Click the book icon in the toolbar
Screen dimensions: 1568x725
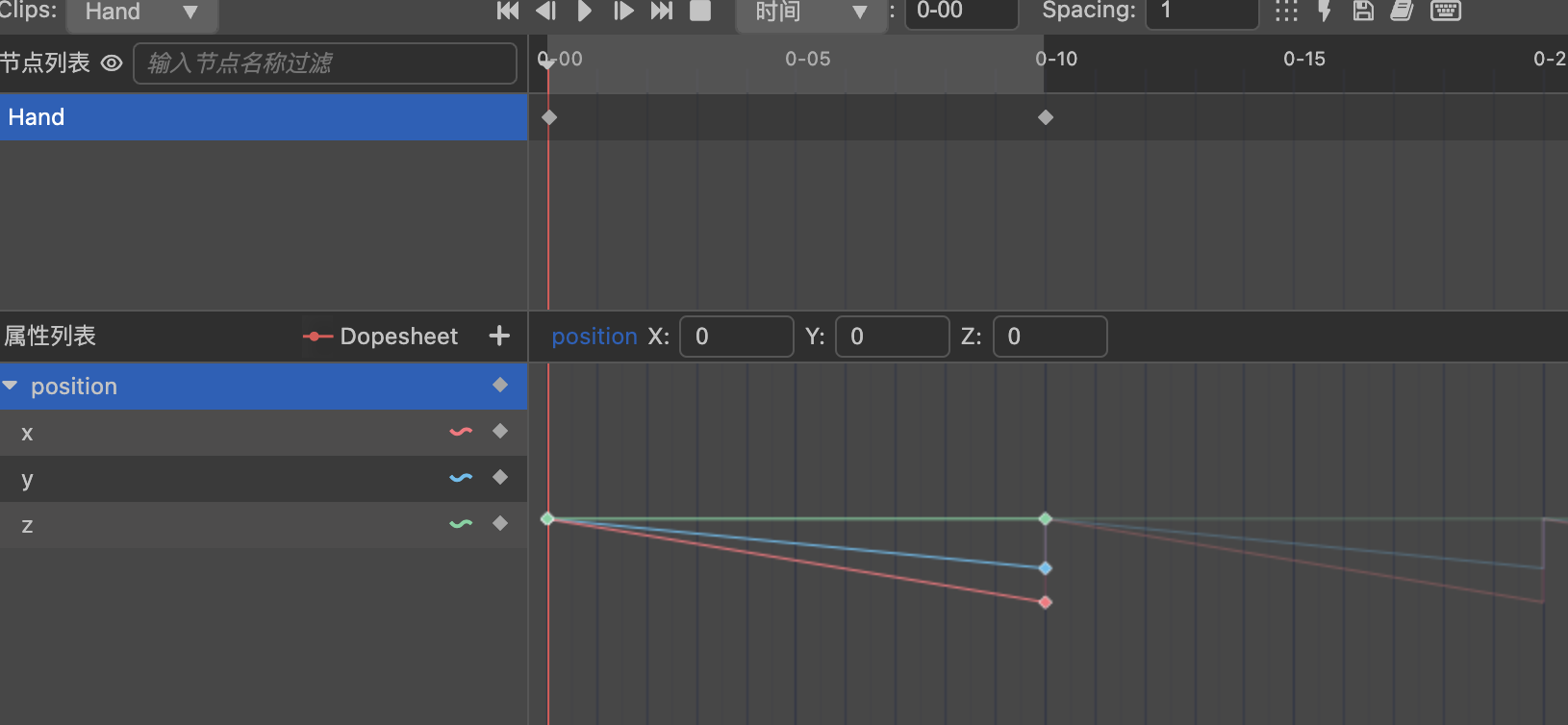pyautogui.click(x=1403, y=11)
